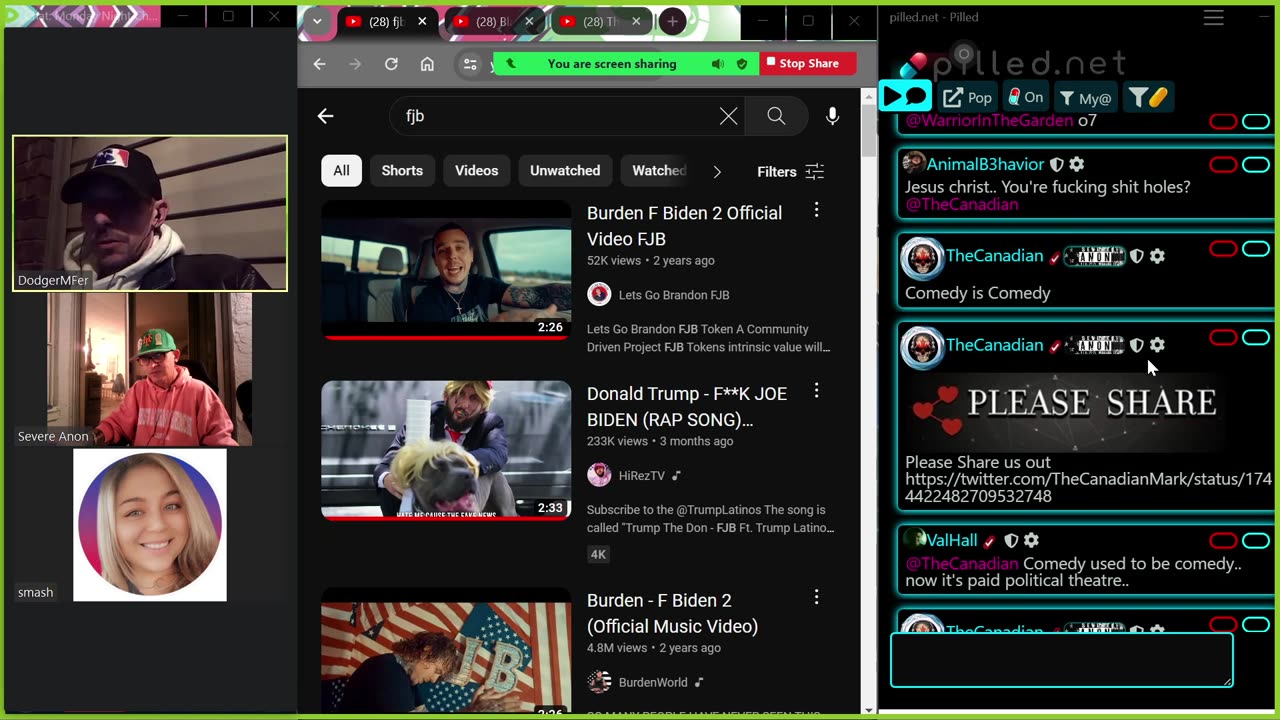Open more options for 'Donald Trump - F**K JOE BIDEN'
Screen dimensions: 1280x720
(816, 391)
